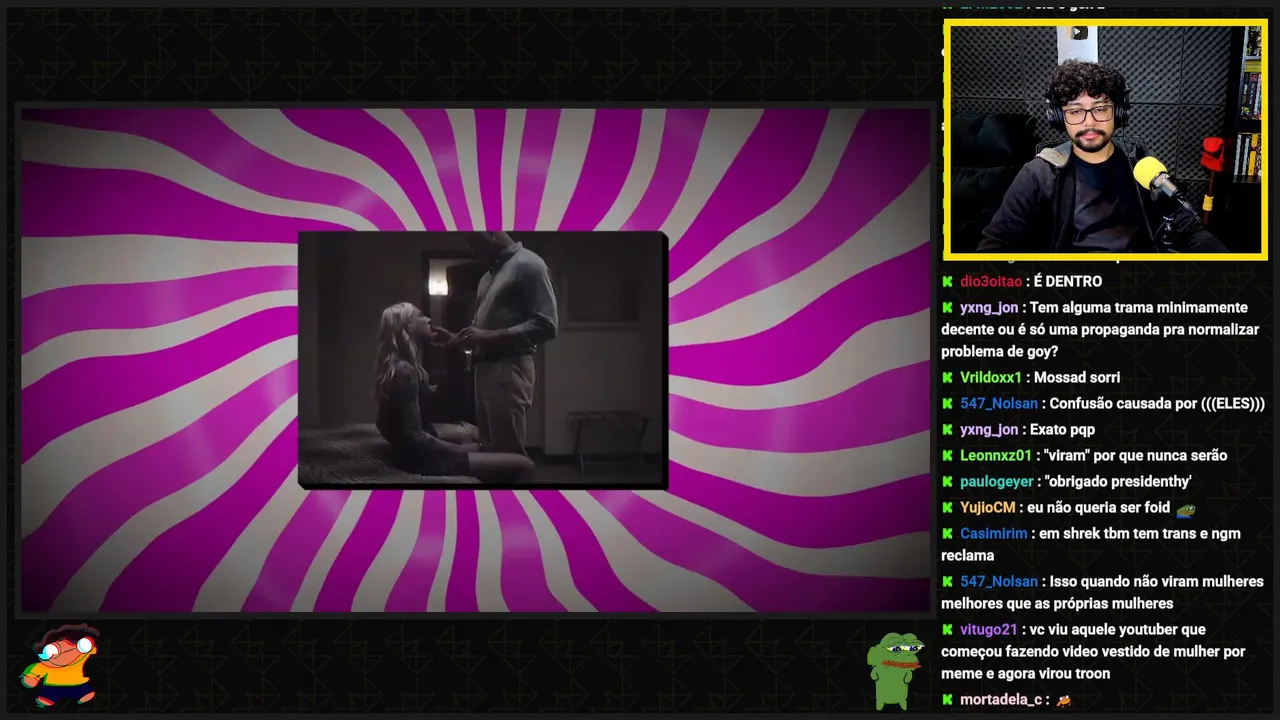Screen dimensions: 1280x720
Task: Click the green badge beside Casimirim
Action: (947, 534)
